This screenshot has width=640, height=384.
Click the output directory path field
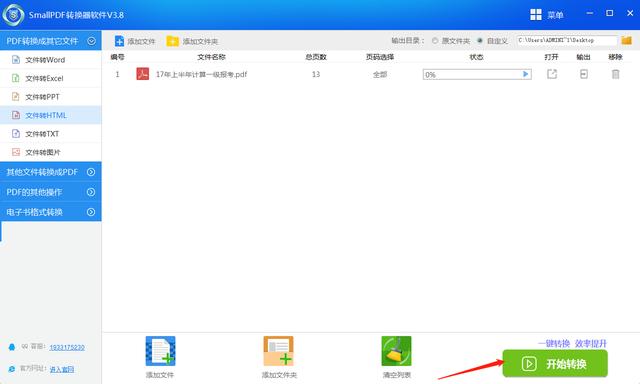pyautogui.click(x=567, y=40)
